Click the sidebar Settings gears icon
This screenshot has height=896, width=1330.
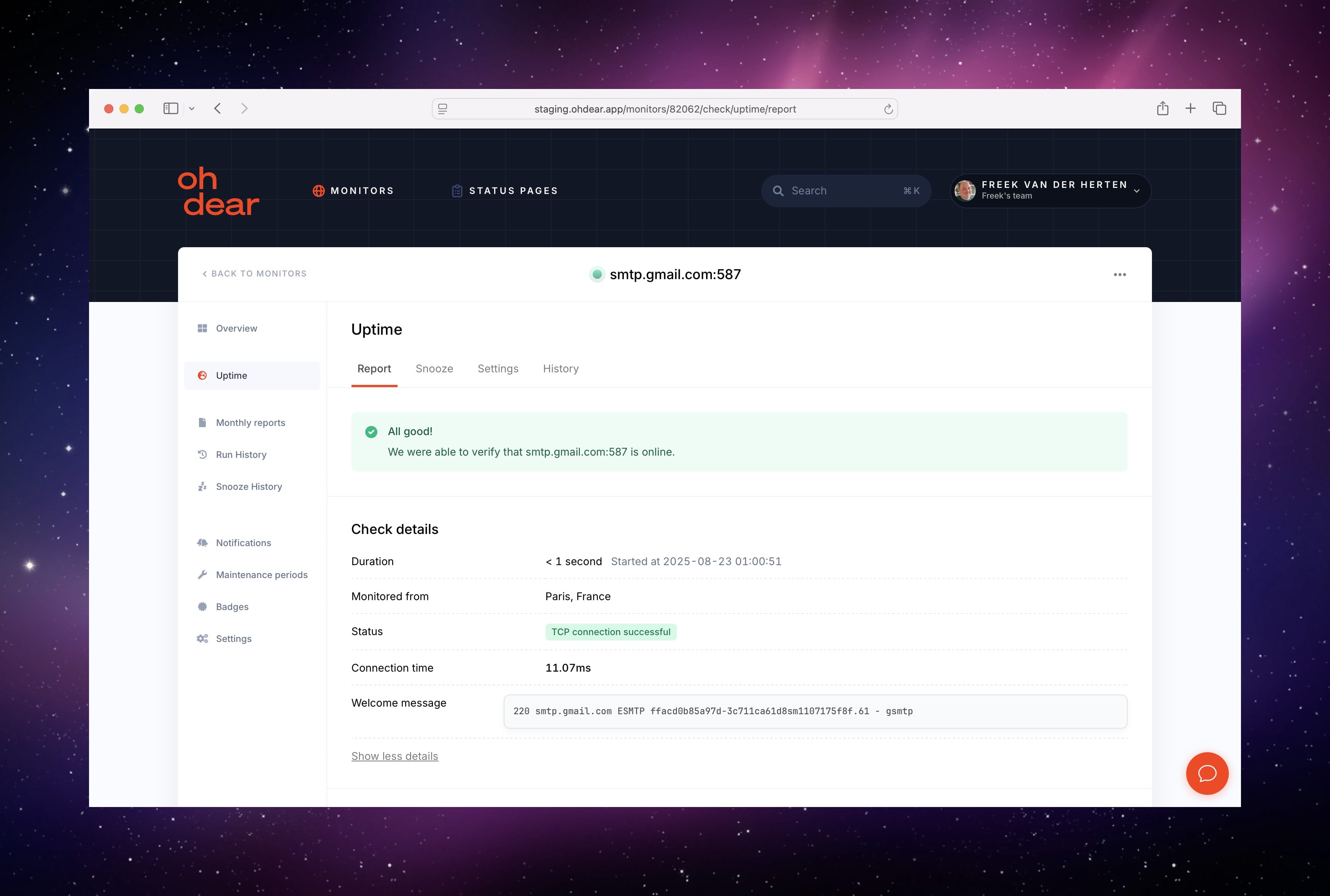click(x=202, y=638)
